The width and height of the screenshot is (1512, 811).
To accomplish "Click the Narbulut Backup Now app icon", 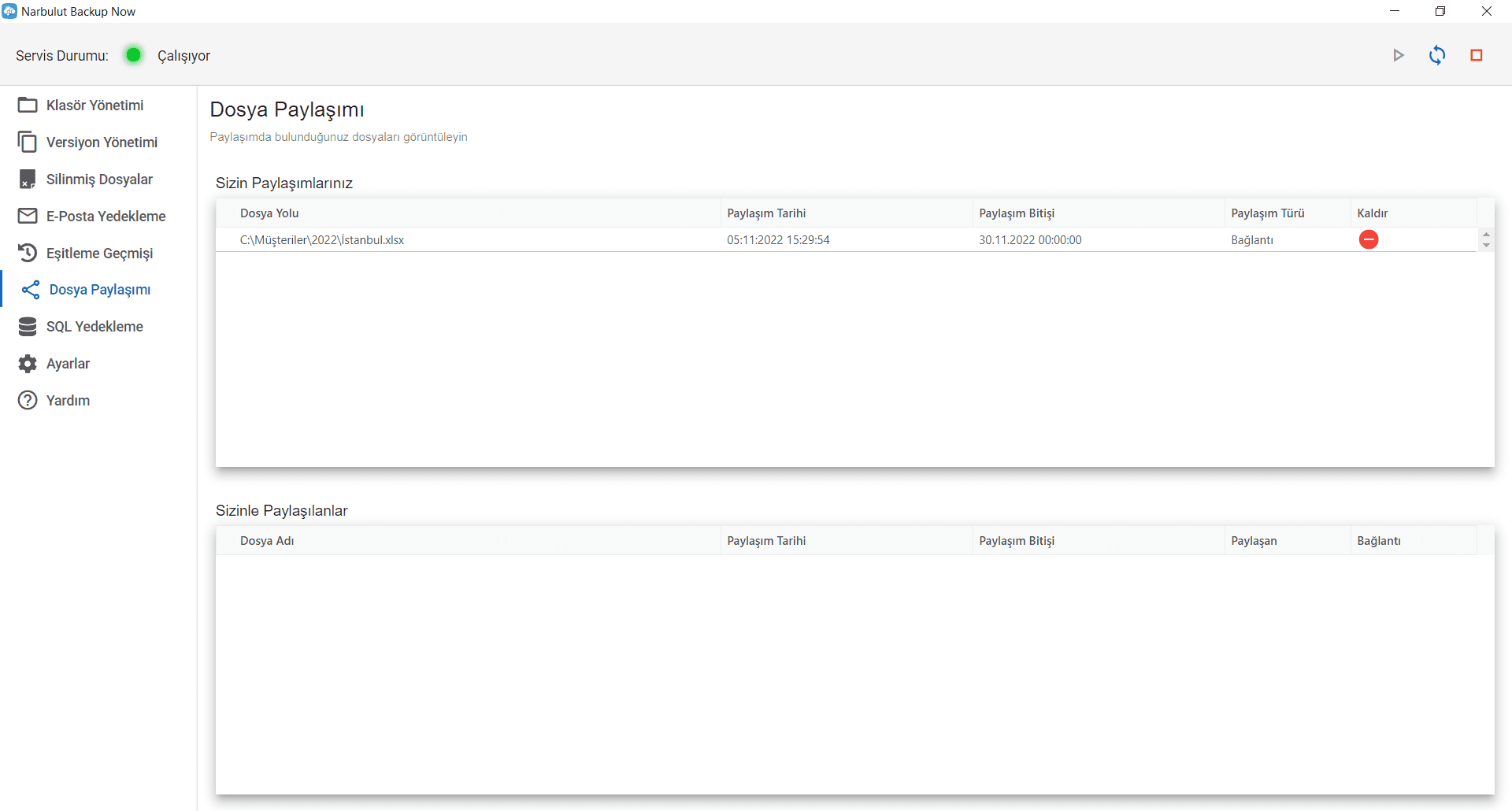I will coord(9,11).
